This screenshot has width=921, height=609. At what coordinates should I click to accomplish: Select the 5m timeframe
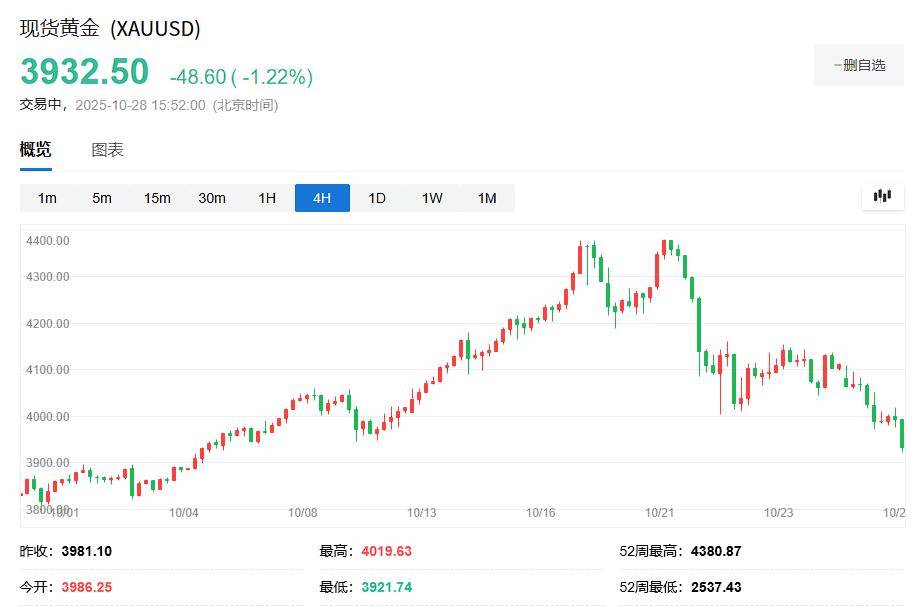[102, 198]
